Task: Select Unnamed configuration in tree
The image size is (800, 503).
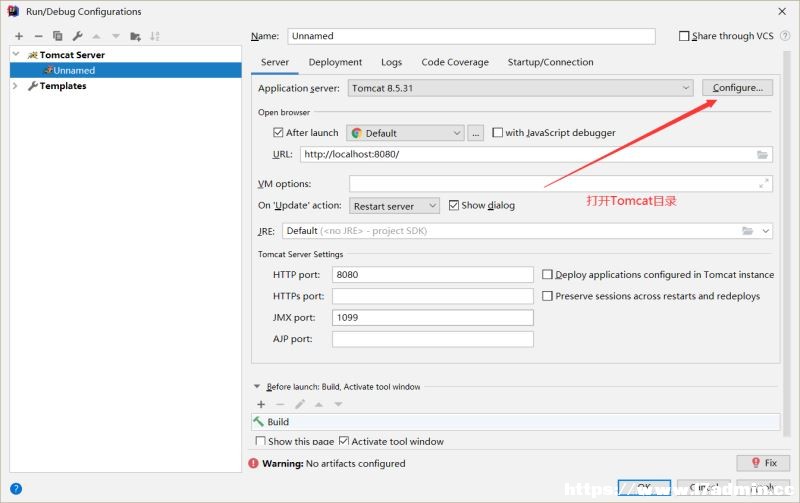Action: tap(126, 70)
